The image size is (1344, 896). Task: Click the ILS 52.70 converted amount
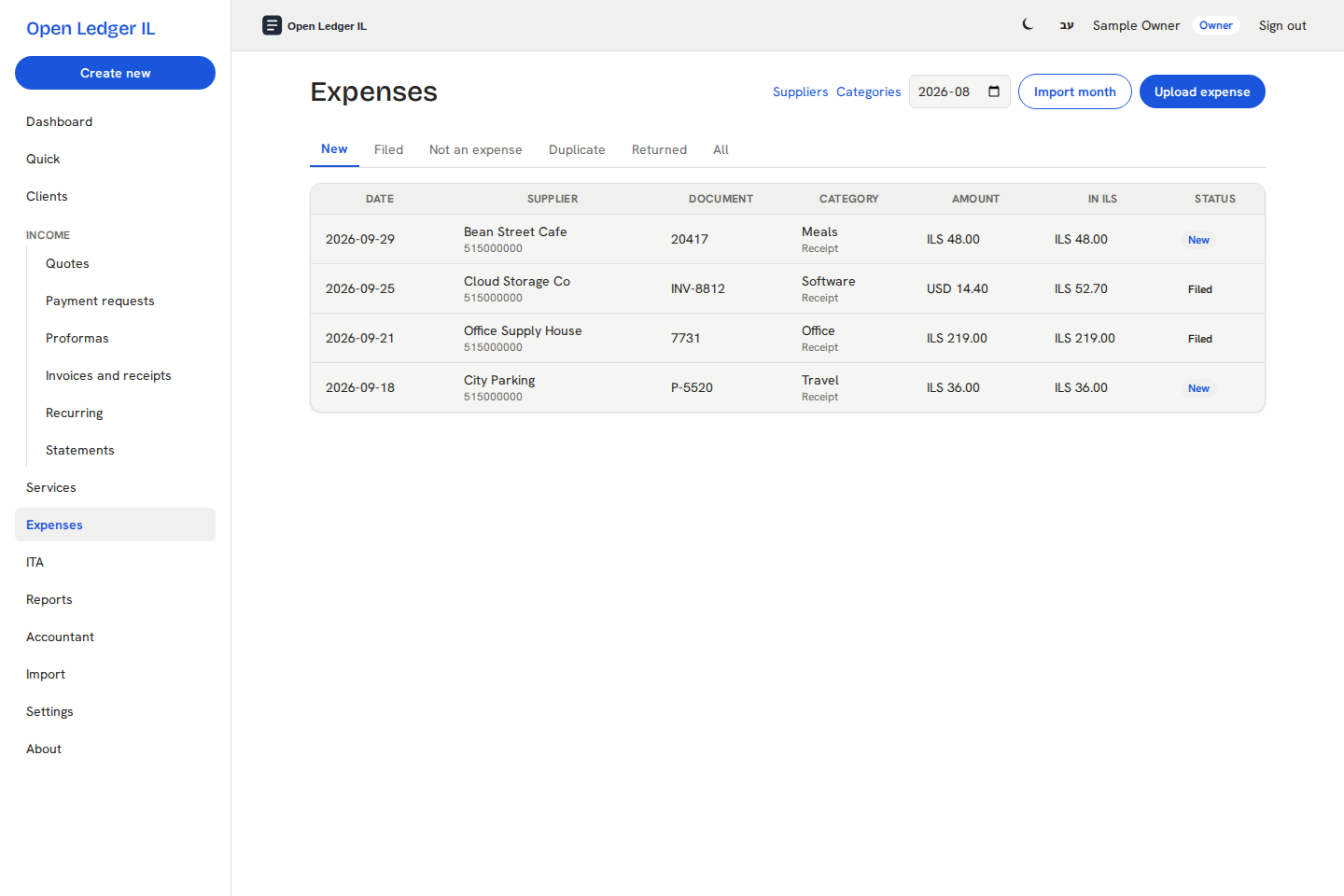tap(1081, 288)
